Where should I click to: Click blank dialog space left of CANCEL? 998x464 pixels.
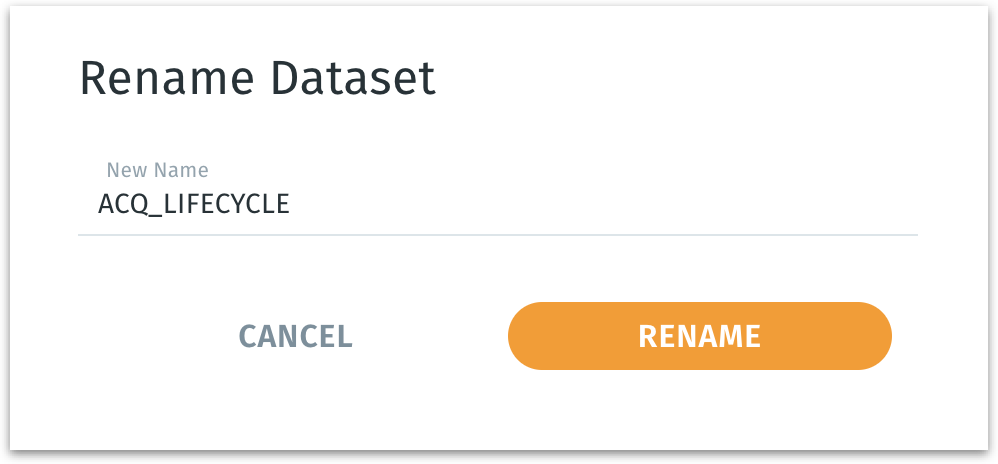140,336
